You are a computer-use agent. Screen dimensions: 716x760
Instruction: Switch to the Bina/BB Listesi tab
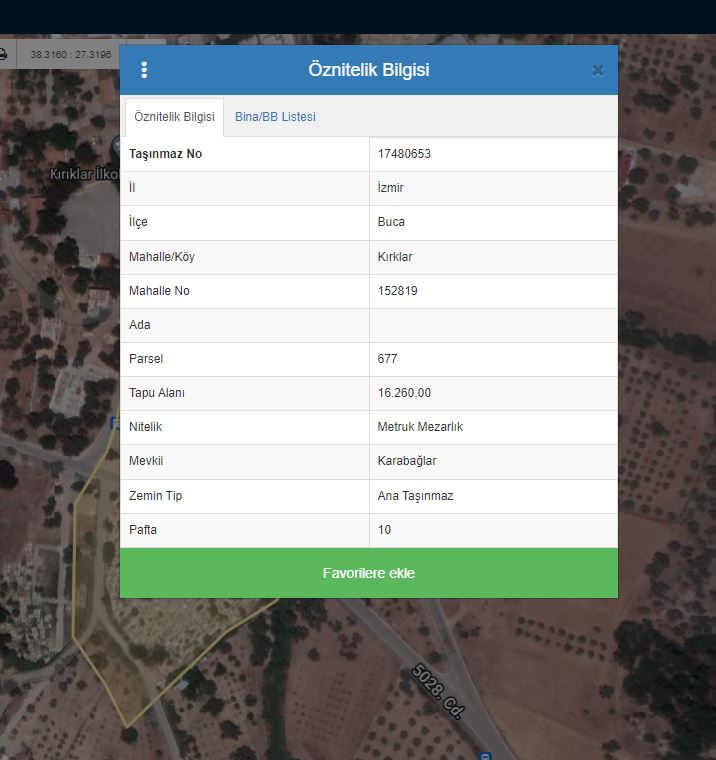click(x=275, y=117)
